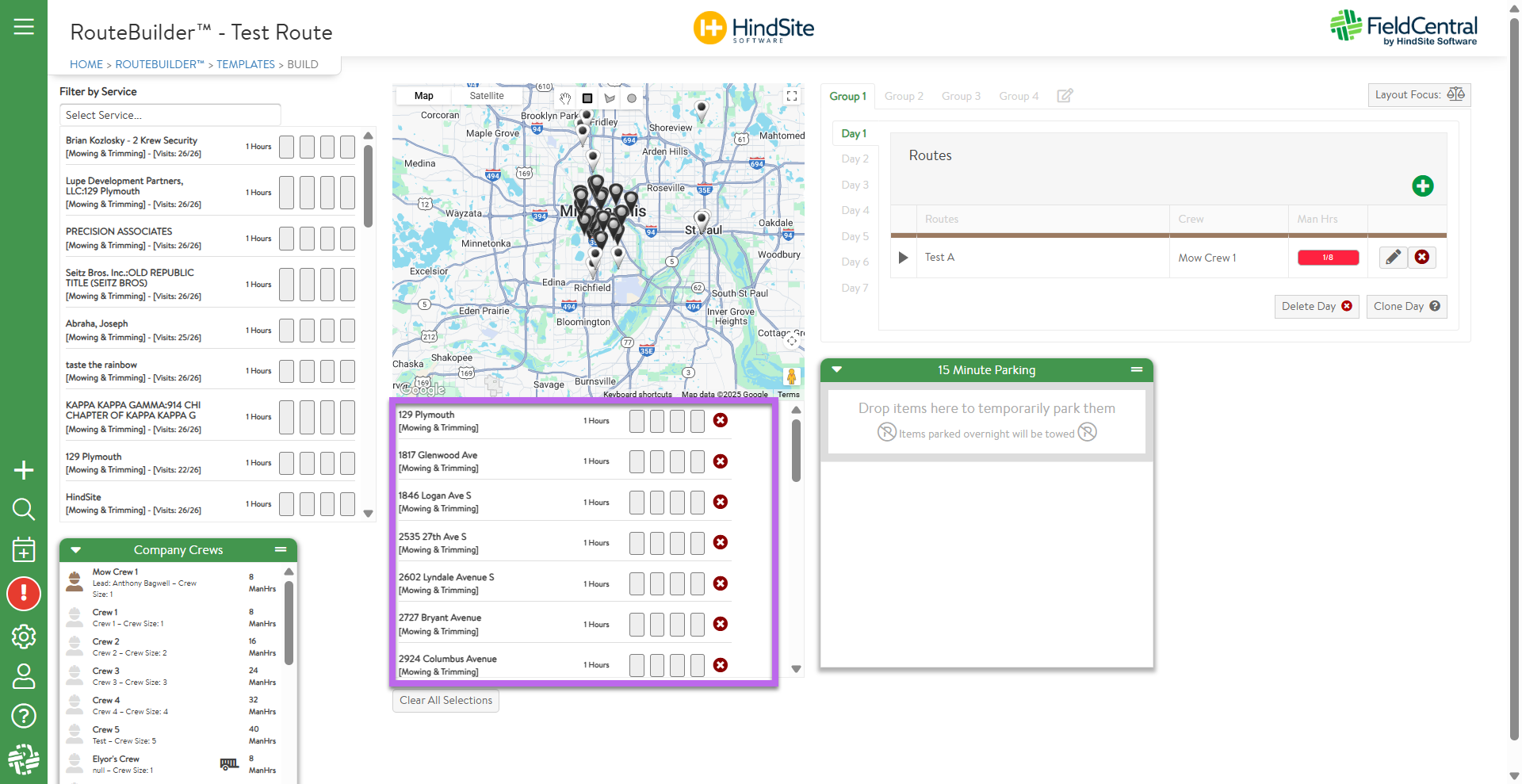Switch to the Group 2 tab
This screenshot has height=784, width=1522.
[904, 96]
